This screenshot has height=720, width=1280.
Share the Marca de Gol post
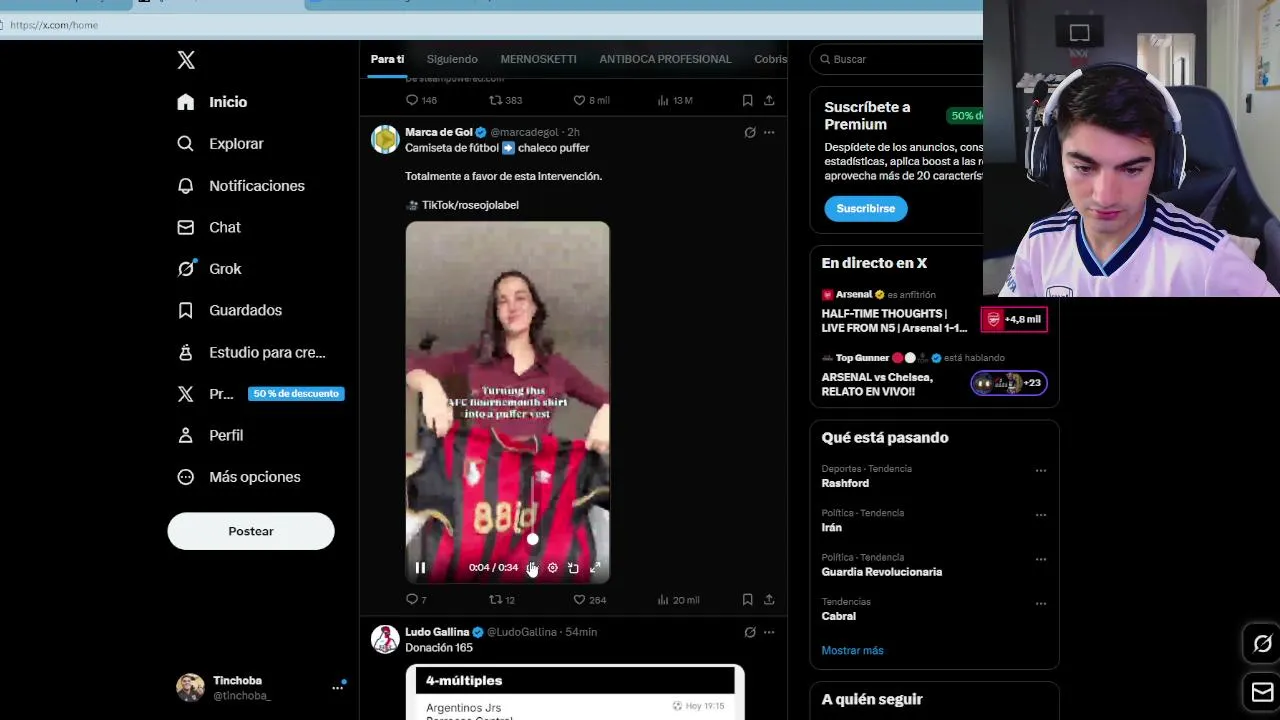pos(769,600)
